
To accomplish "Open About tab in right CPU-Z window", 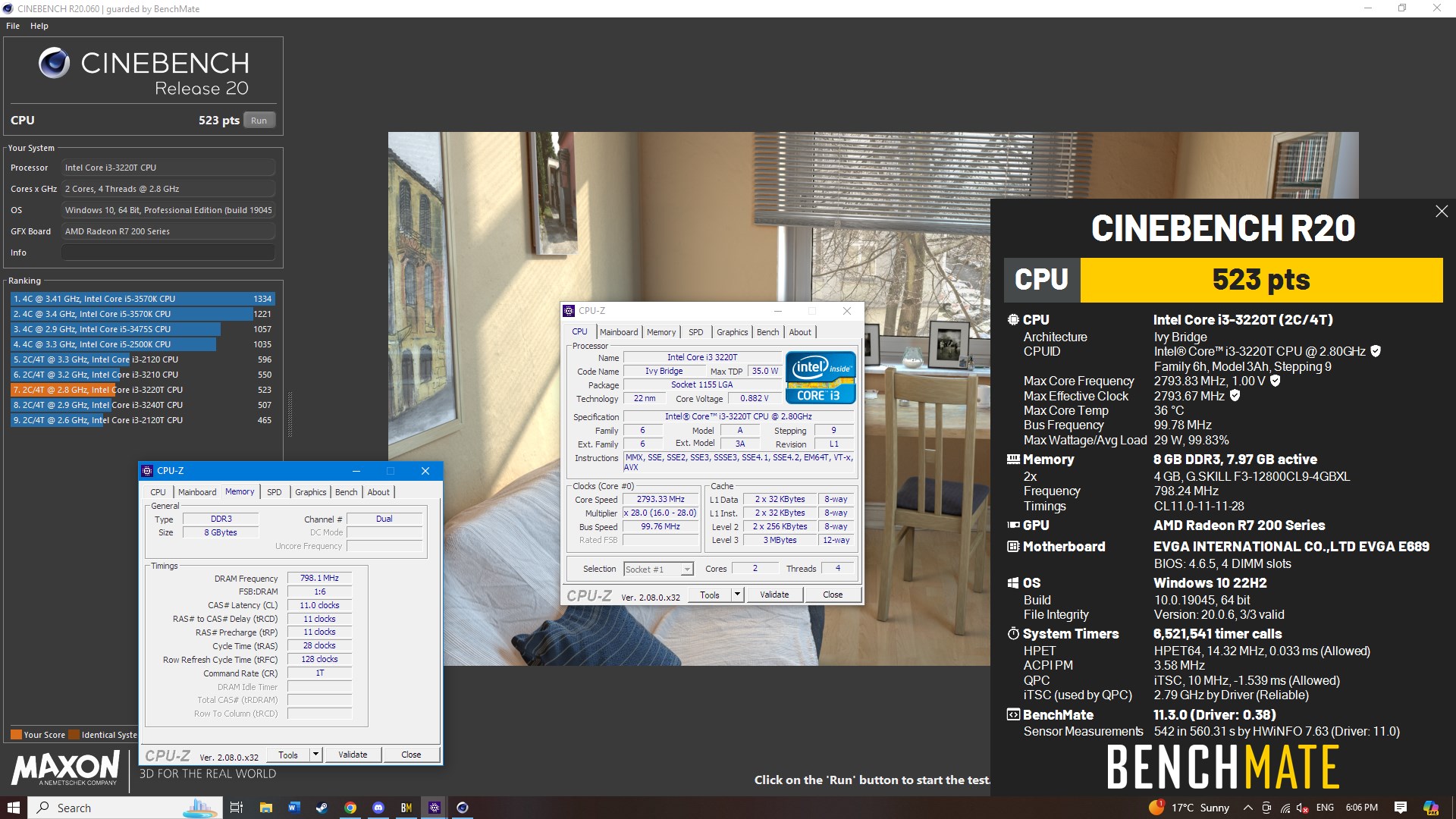I will pyautogui.click(x=800, y=332).
